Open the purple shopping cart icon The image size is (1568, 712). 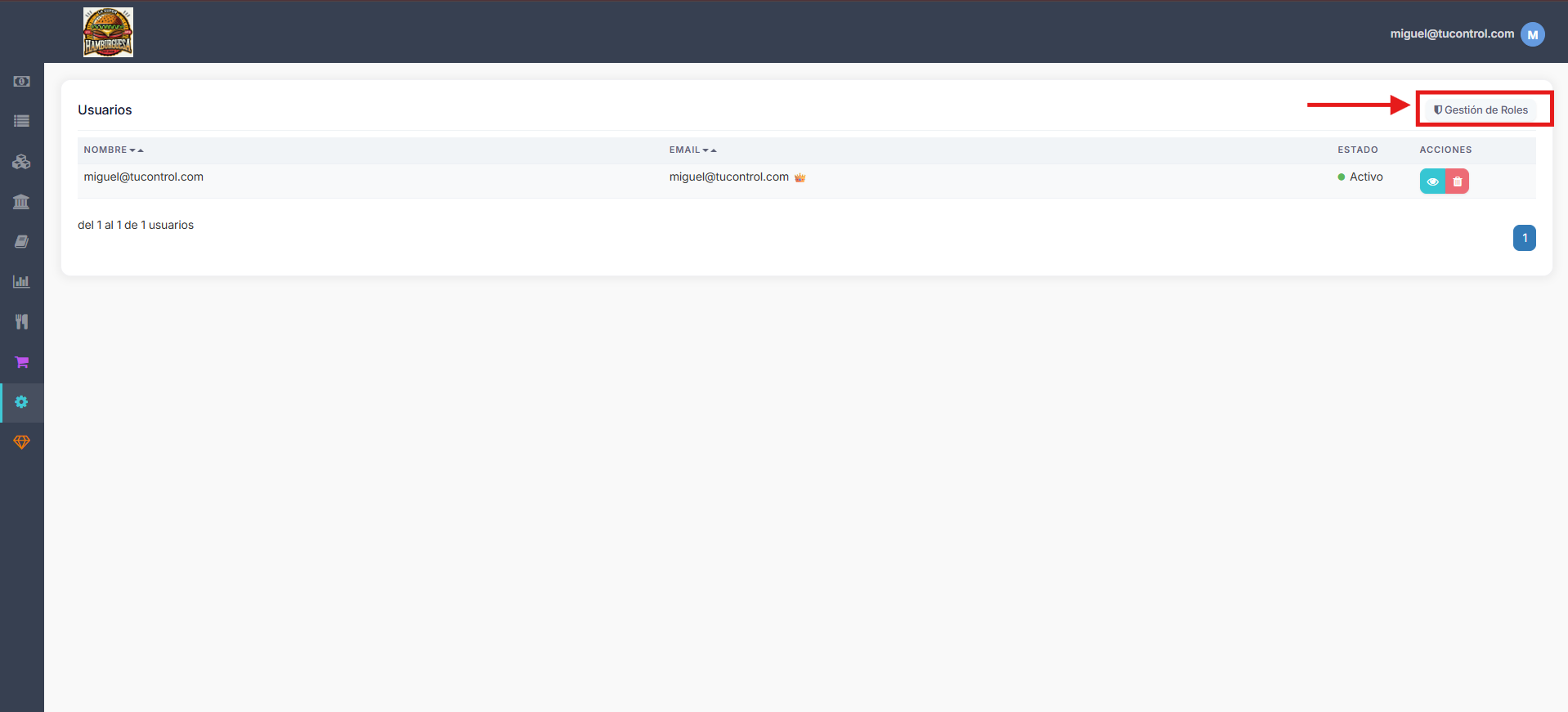[21, 362]
